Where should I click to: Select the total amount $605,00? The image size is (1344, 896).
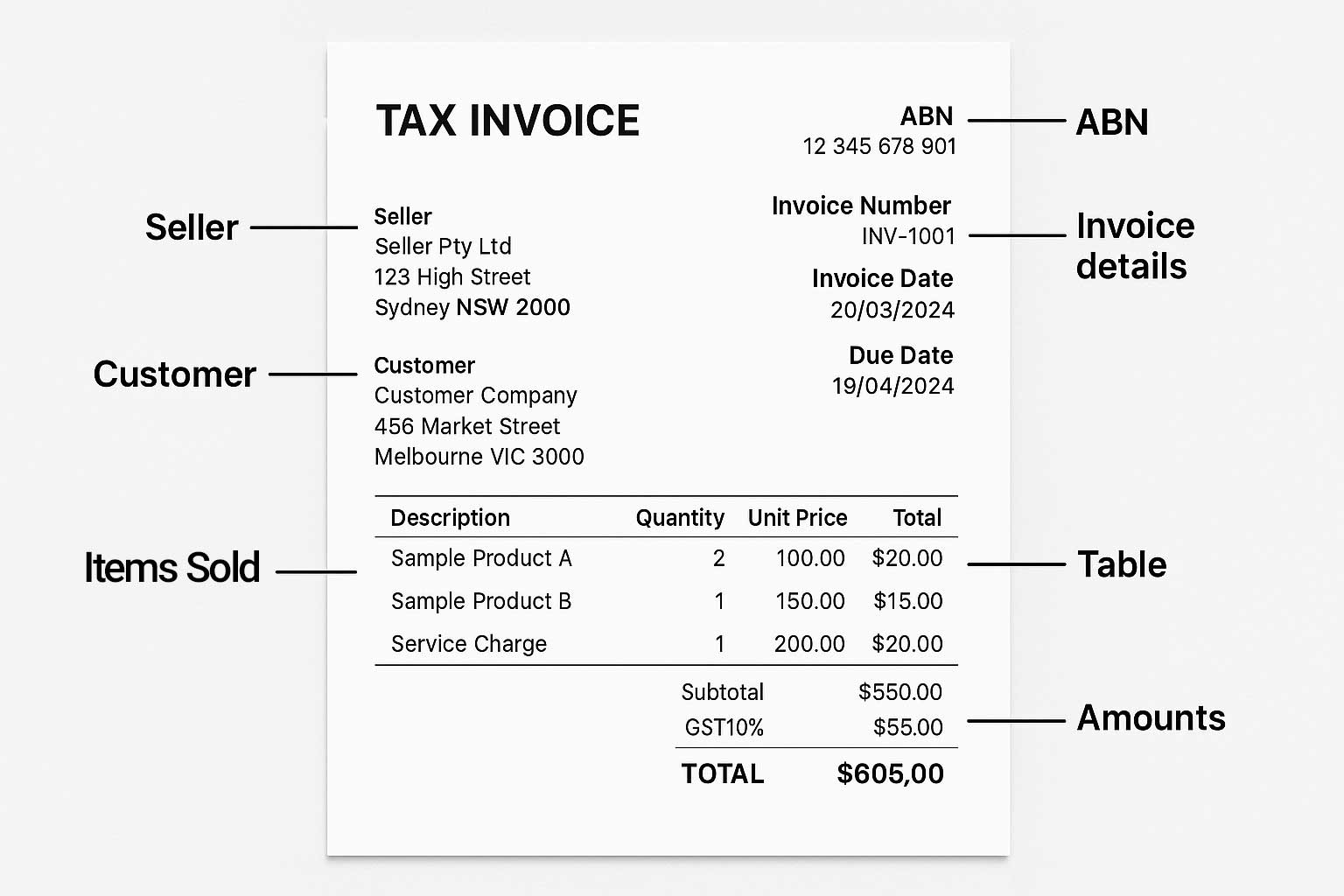890,773
